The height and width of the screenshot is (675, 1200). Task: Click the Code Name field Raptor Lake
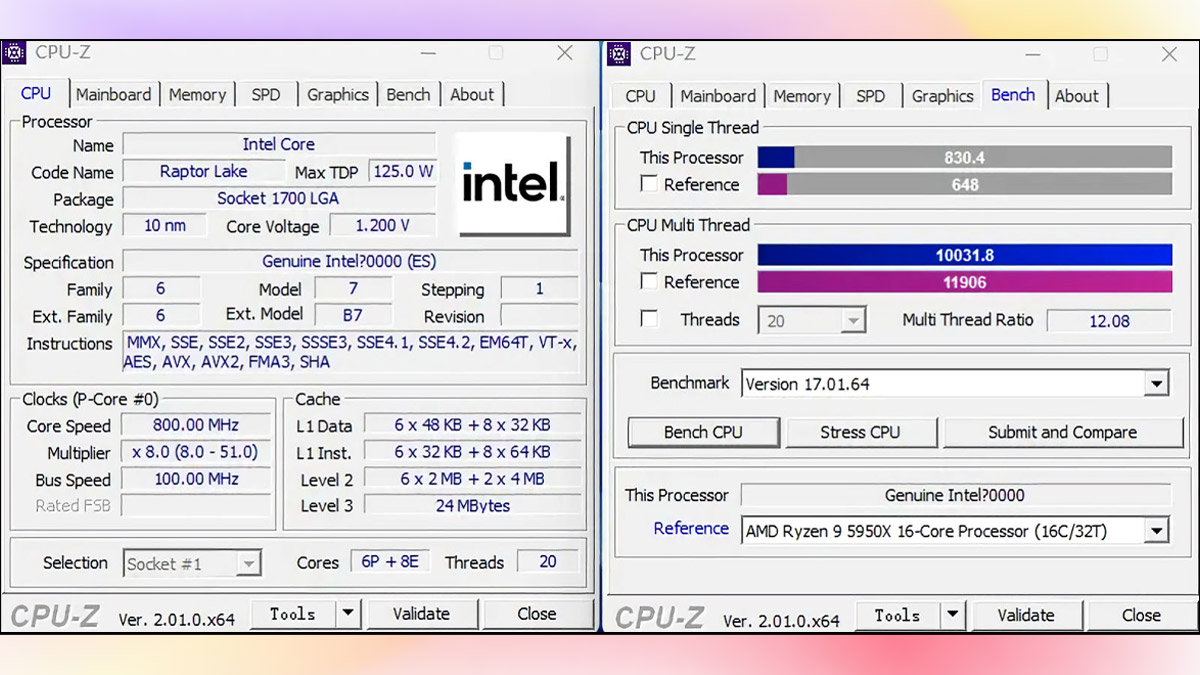click(203, 171)
